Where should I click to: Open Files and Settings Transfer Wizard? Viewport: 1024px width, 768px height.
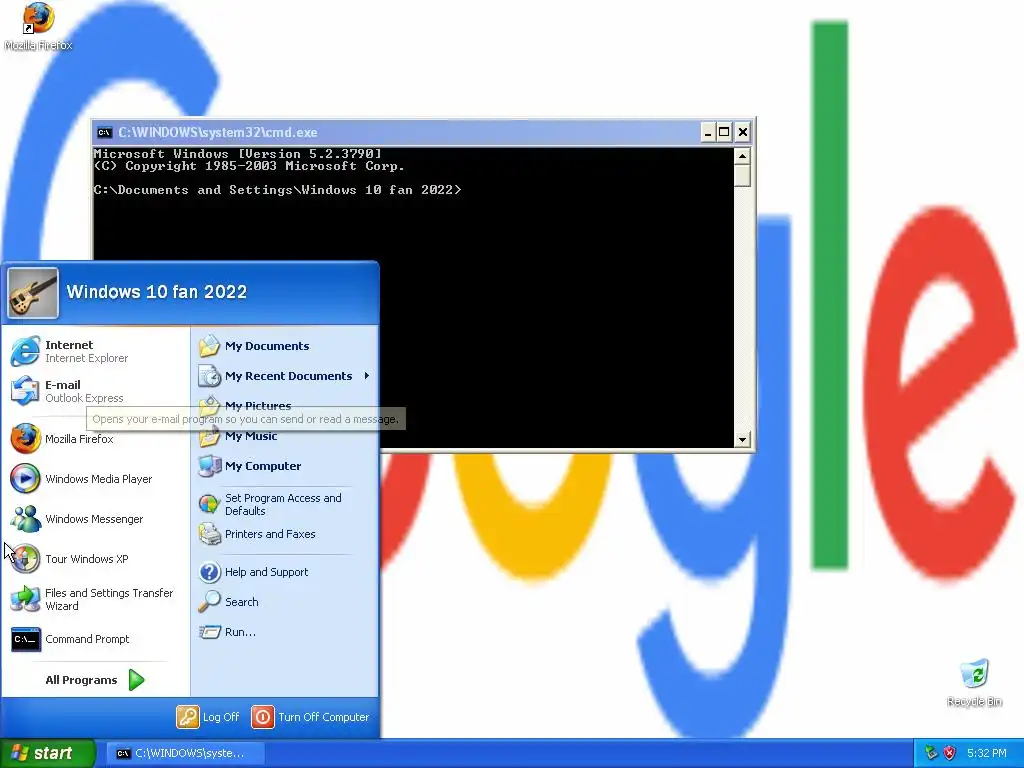[97, 599]
